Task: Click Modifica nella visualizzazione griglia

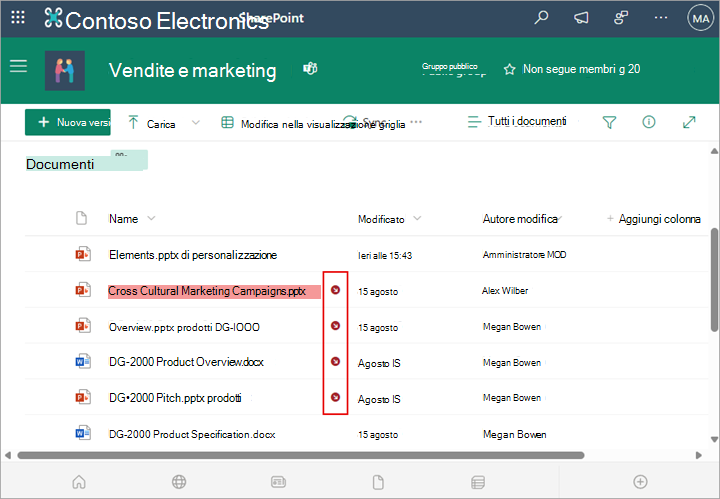Action: pyautogui.click(x=313, y=123)
